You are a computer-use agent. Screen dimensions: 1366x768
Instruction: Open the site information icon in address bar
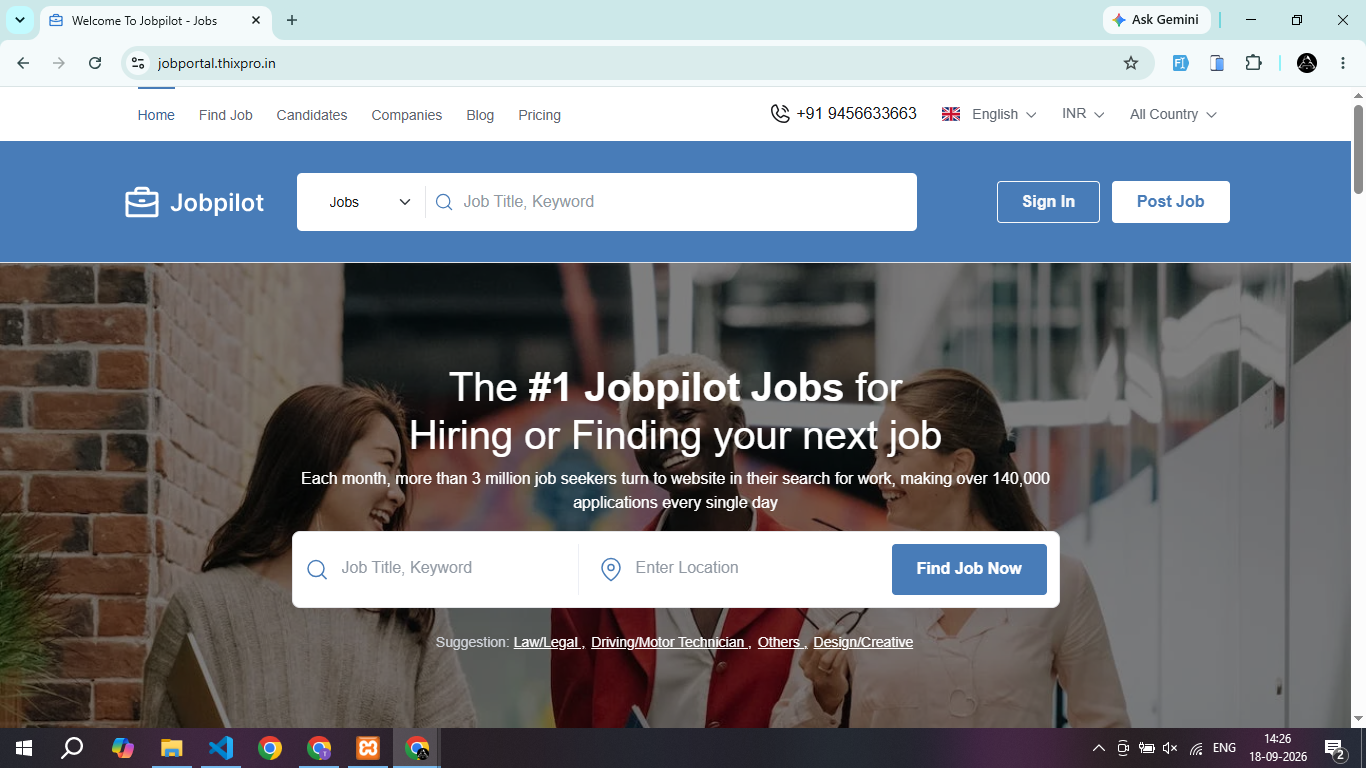click(138, 63)
